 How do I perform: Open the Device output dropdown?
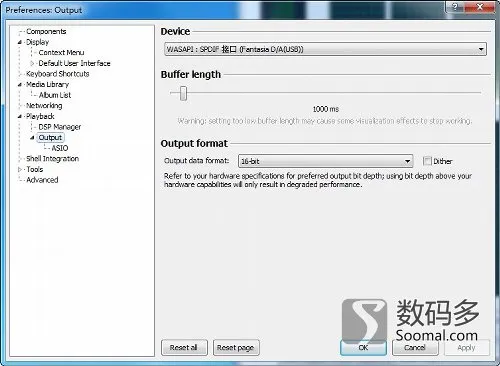(x=325, y=49)
